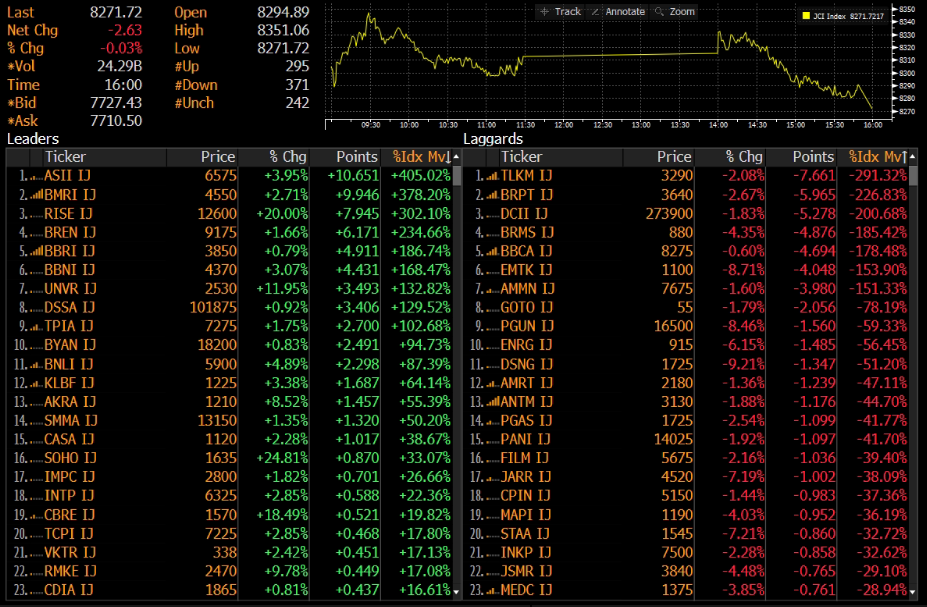
Task: Select the UNVR IJ leader row
Action: (70, 288)
